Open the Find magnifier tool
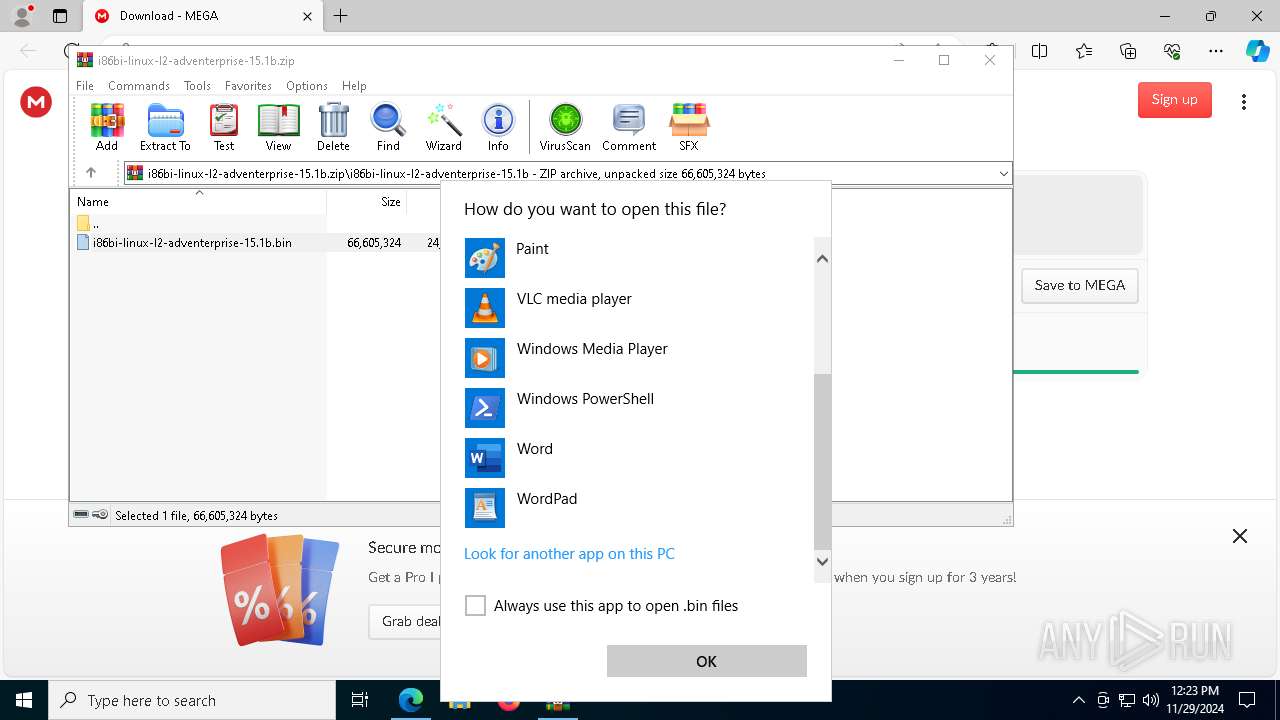The width and height of the screenshot is (1280, 720). point(388,126)
